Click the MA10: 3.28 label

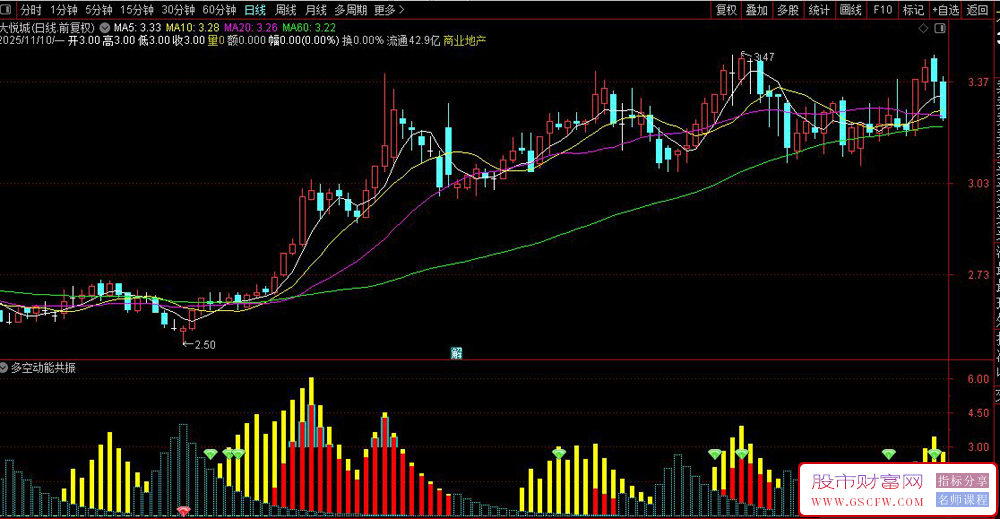pos(193,27)
